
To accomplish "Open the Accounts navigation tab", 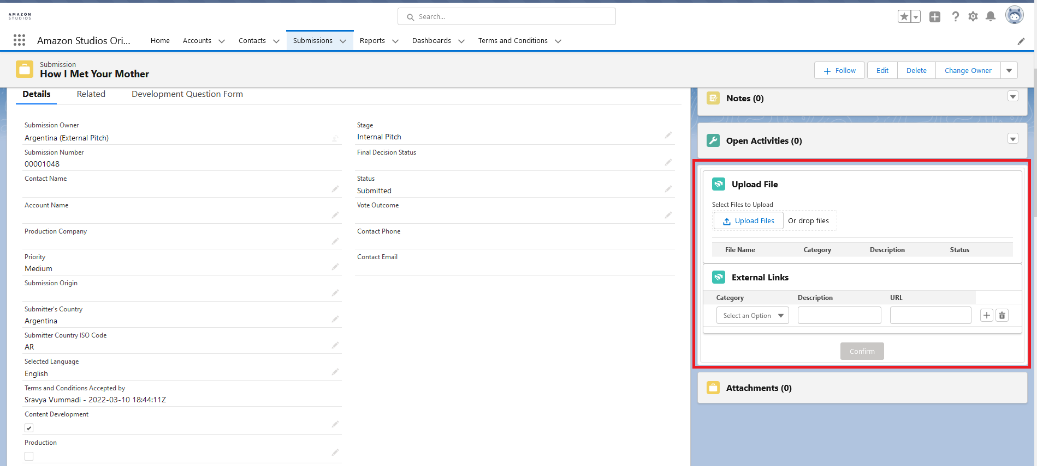I will pyautogui.click(x=197, y=40).
